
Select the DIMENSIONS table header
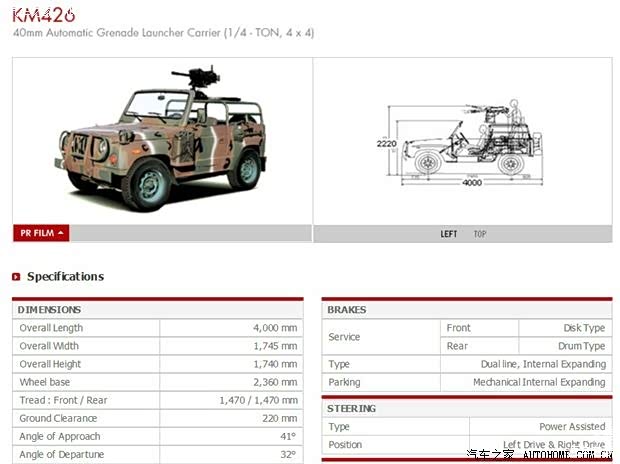tap(50, 310)
